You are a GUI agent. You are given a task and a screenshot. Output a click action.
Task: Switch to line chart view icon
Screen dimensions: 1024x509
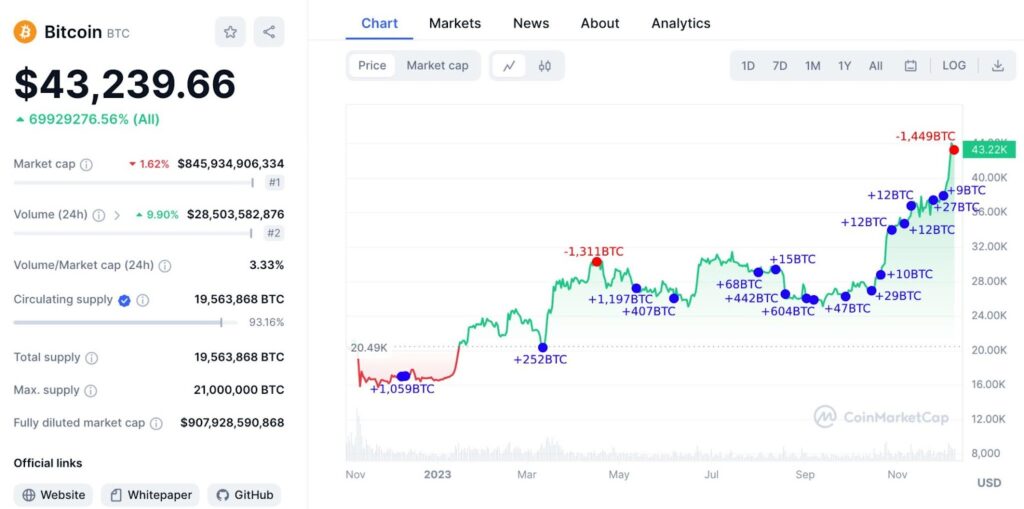[x=509, y=66]
